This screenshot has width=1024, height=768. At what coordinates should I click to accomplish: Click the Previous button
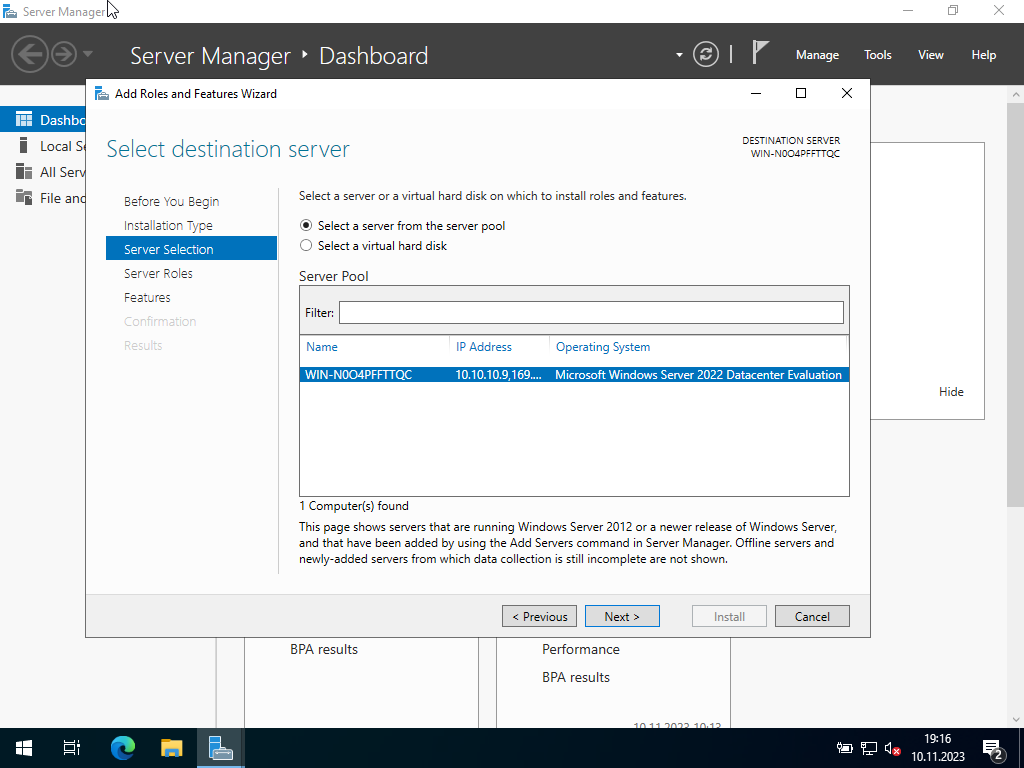click(539, 616)
